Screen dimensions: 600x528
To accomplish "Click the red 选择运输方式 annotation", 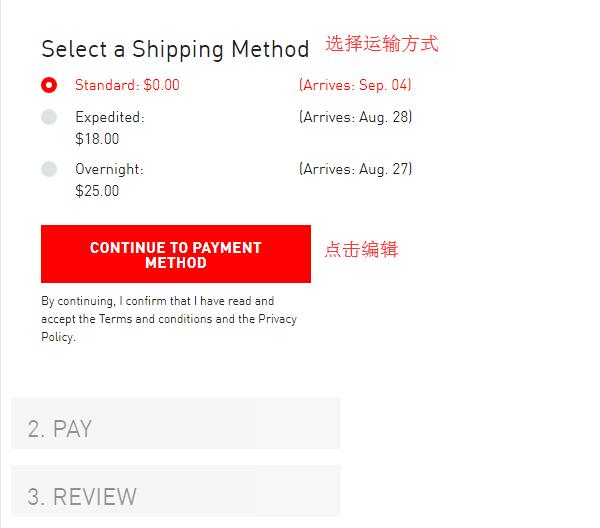I will pyautogui.click(x=381, y=44).
